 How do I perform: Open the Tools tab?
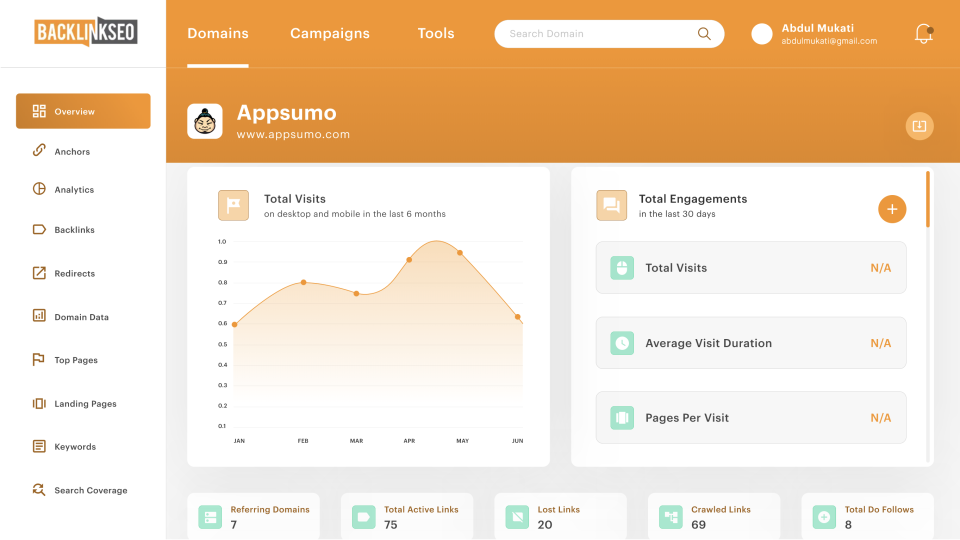436,33
